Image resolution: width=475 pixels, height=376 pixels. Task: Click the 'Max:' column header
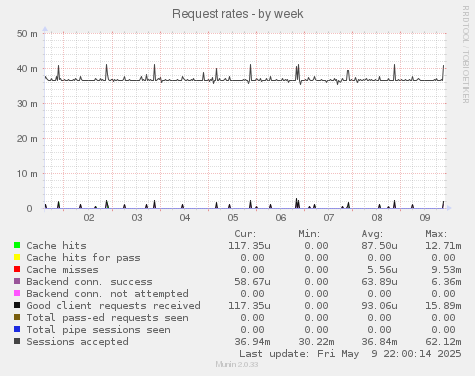tap(436, 234)
